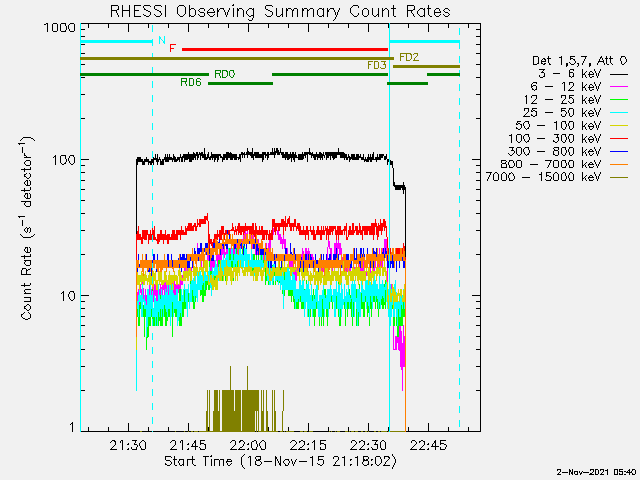This screenshot has width=640, height=480.
Task: Click the '300 - 800 keV' legend label
Action: [x=555, y=151]
